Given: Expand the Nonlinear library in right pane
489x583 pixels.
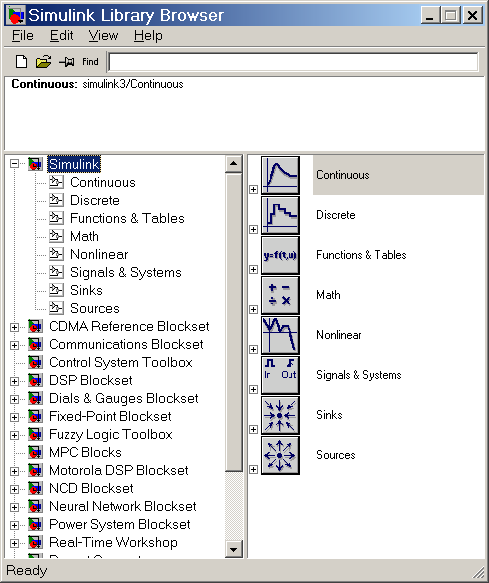Looking at the screenshot, I should click(254, 350).
